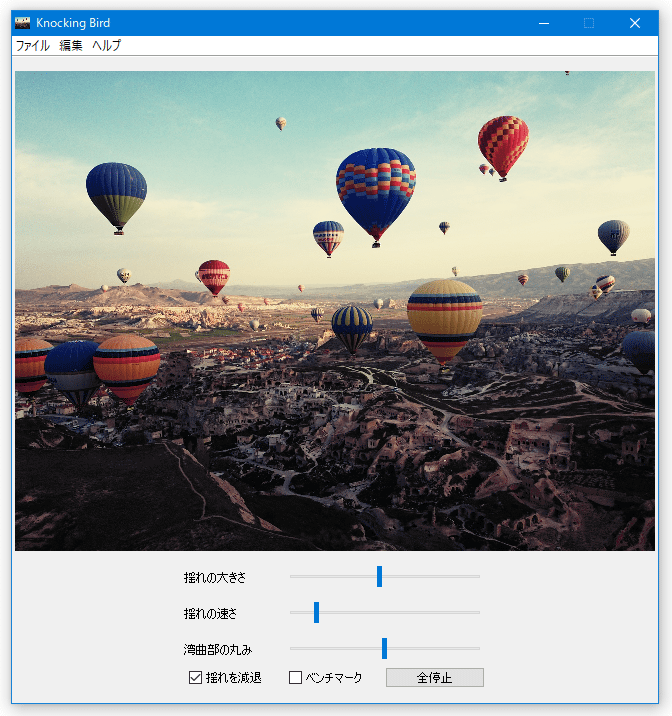
Task: Close the Knocking Bird window
Action: [x=635, y=23]
